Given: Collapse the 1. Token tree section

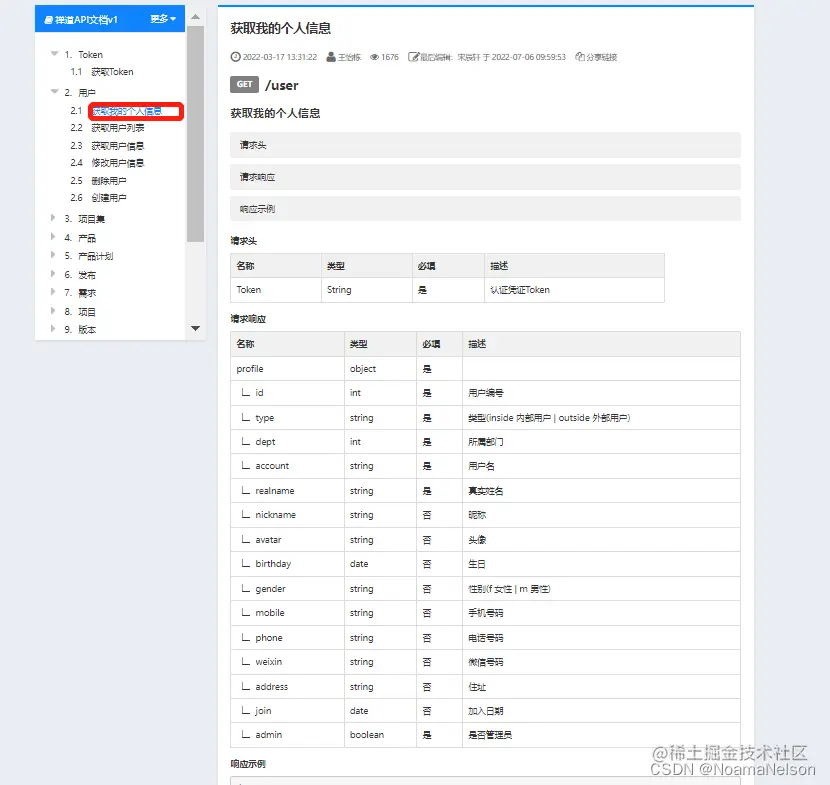Looking at the screenshot, I should pos(54,53).
